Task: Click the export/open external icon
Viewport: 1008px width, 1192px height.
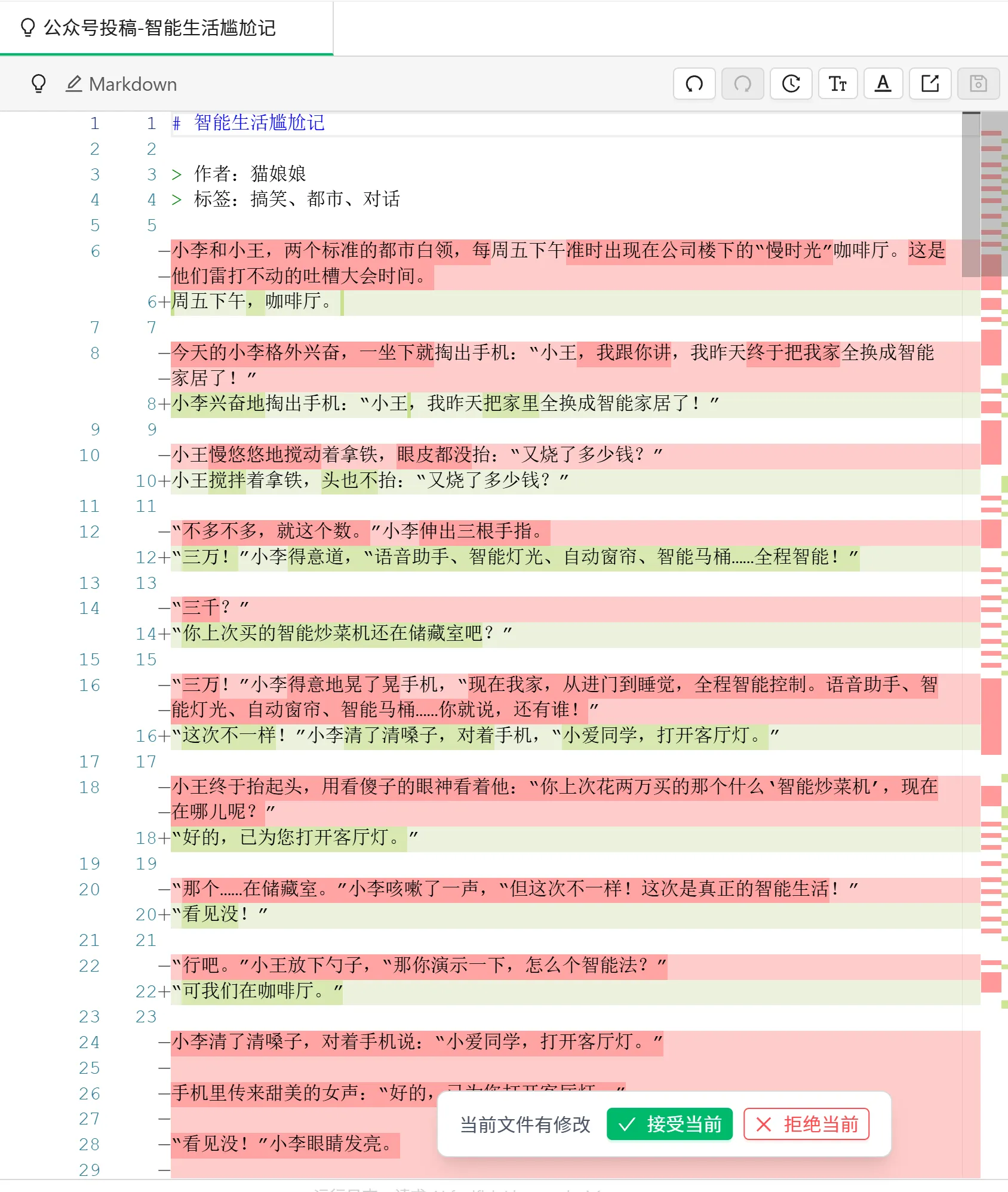Action: 930,84
